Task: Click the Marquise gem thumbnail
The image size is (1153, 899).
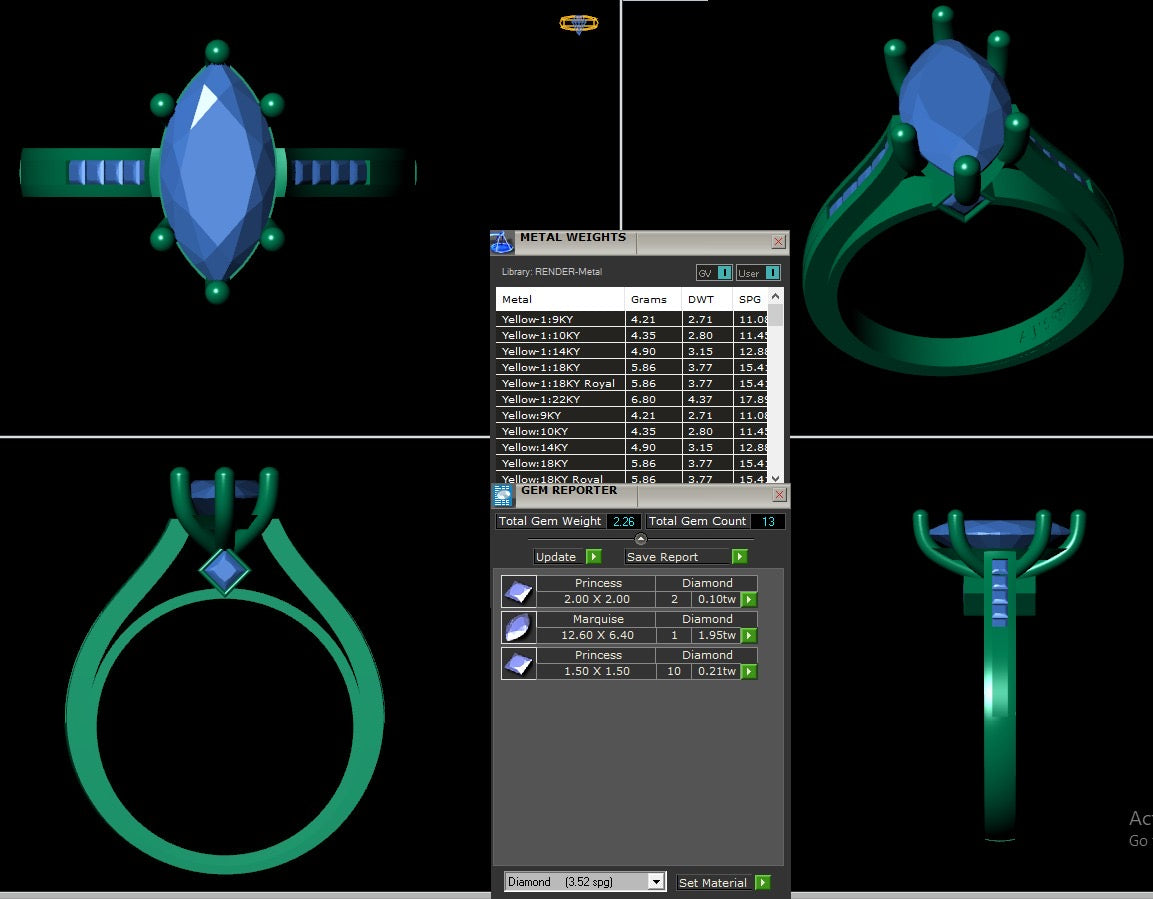Action: [x=518, y=628]
